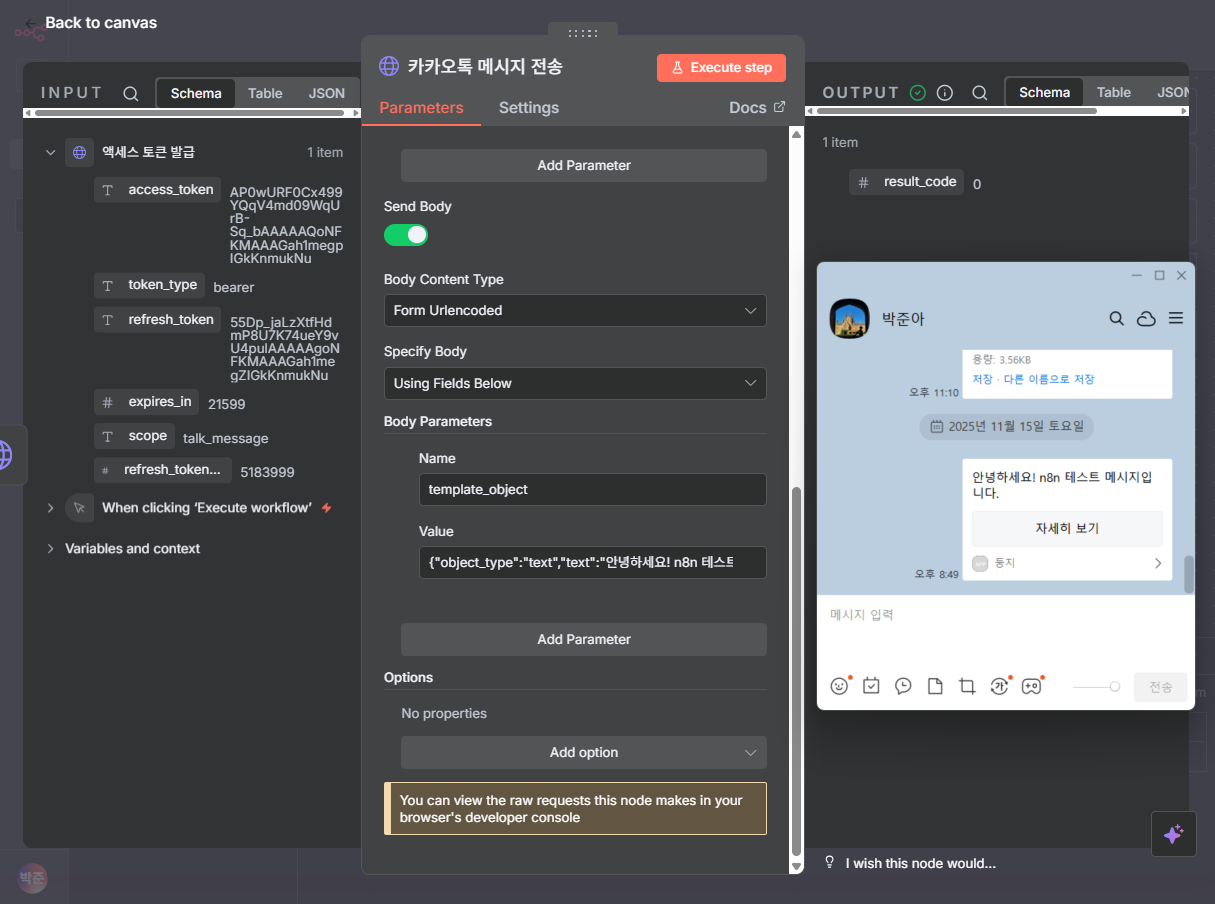
Task: Switch INPUT view to Table tab
Action: point(265,93)
